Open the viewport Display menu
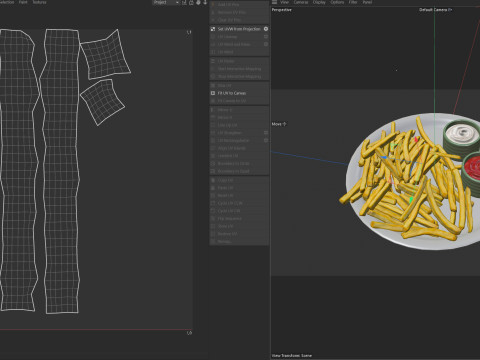The image size is (480, 360). 319,2
